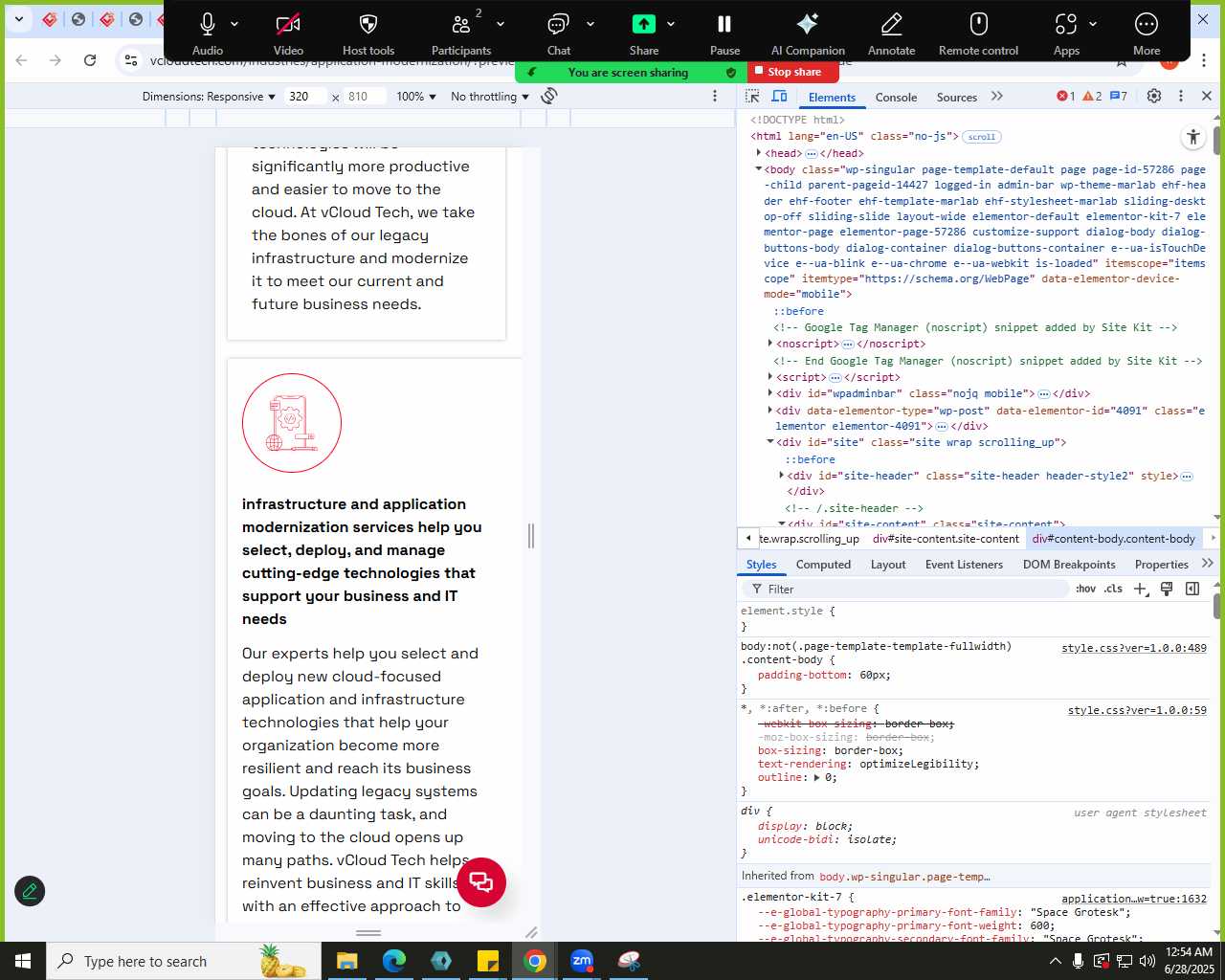Open Participants panel

(460, 33)
